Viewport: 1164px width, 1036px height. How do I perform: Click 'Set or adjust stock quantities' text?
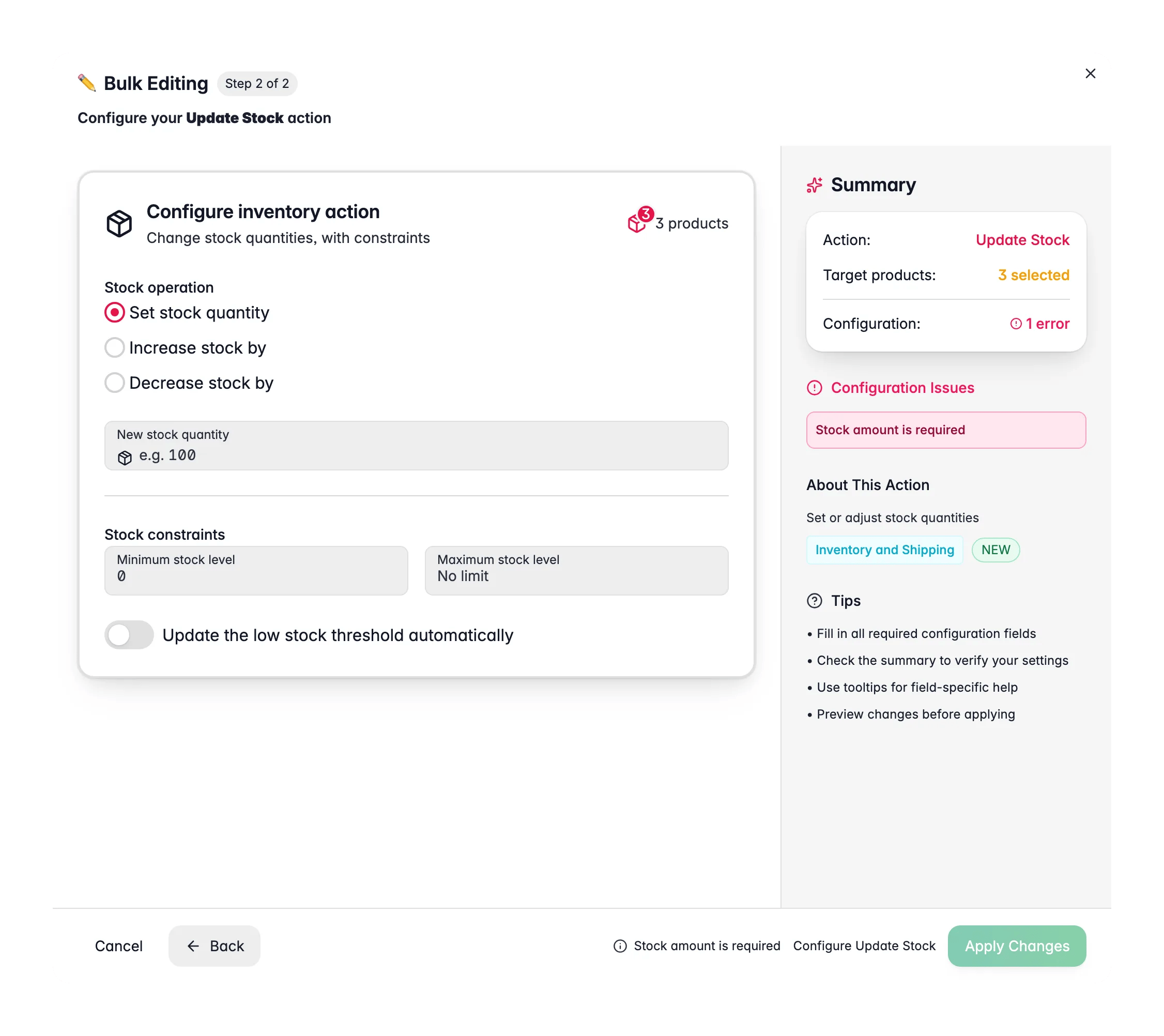[x=892, y=517]
